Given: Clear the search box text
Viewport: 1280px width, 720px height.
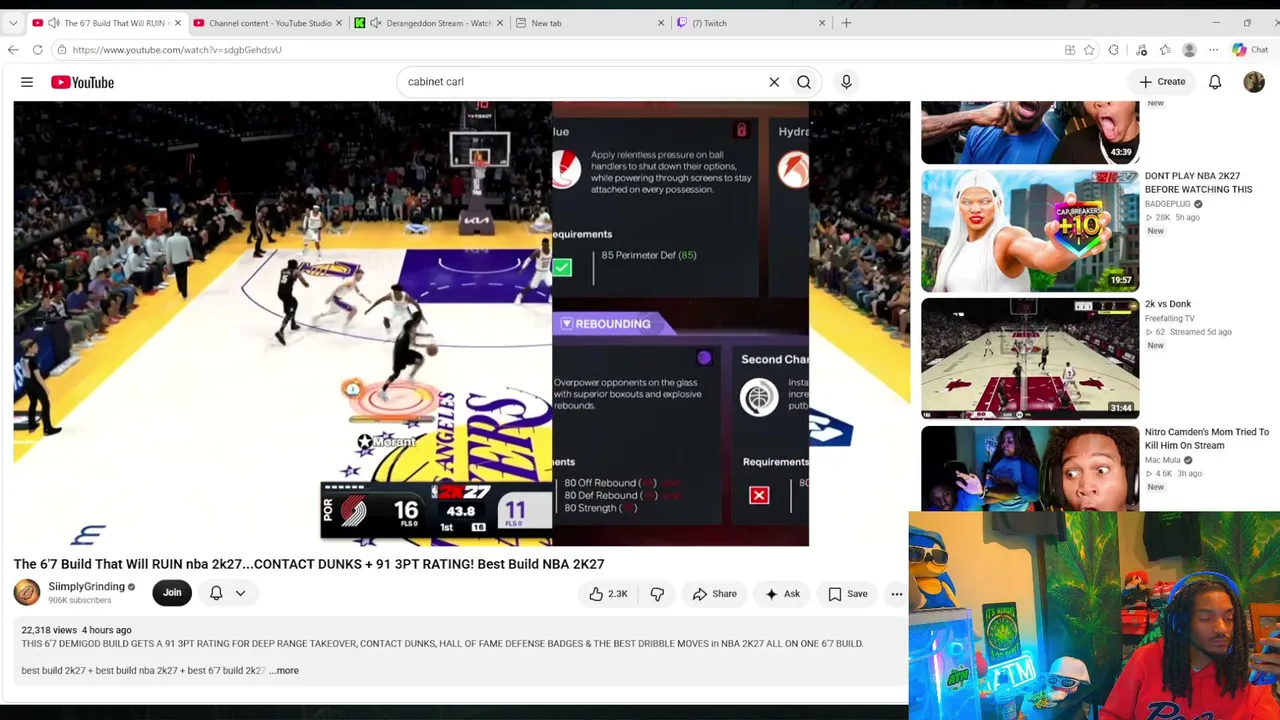Looking at the screenshot, I should click(x=774, y=82).
